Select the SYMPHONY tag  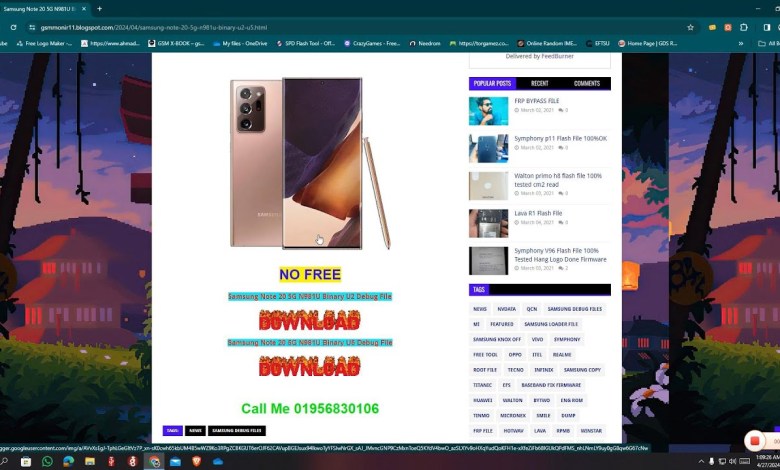tap(567, 339)
